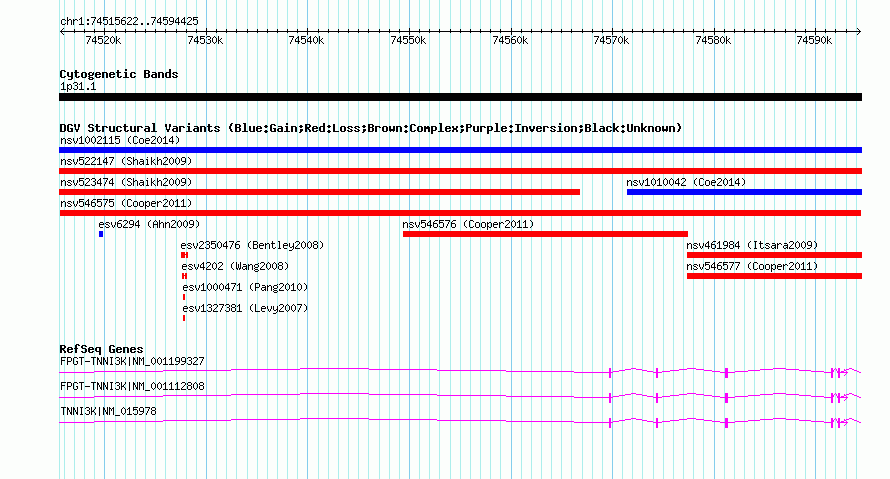The height and width of the screenshot is (479, 890).
Task: Click the 74580k ruler tick label
Action: click(x=713, y=40)
